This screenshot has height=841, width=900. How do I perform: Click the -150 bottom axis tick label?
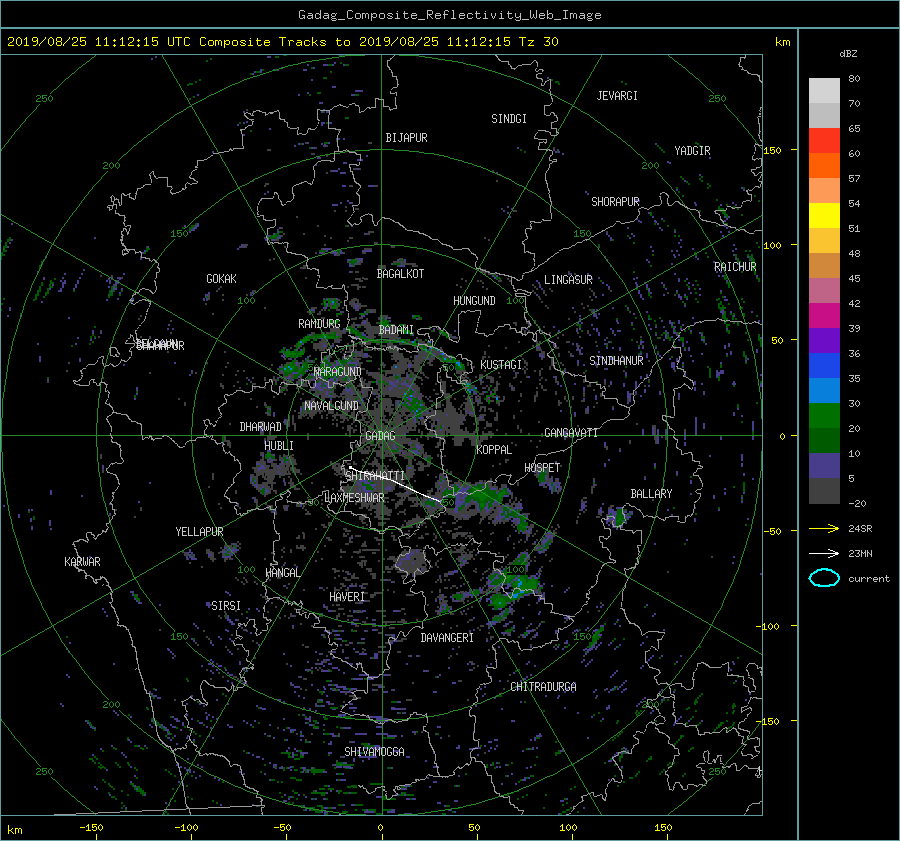91,827
